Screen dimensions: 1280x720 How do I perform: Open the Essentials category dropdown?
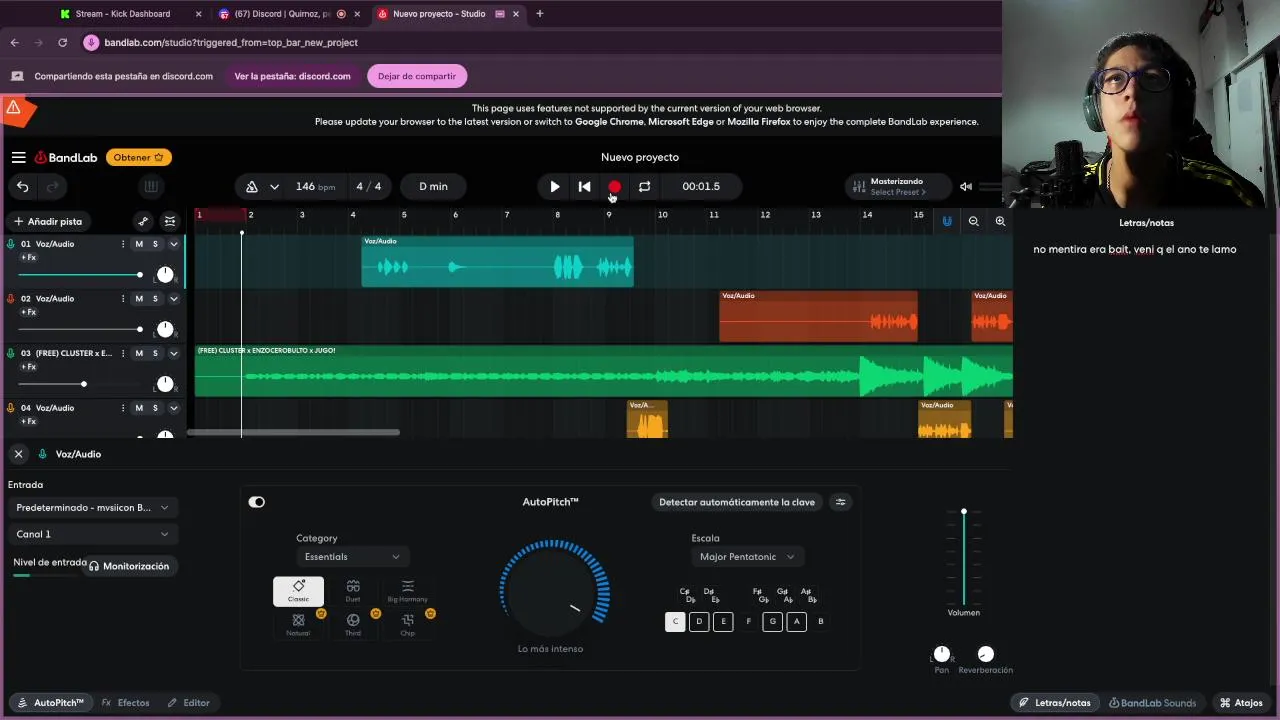352,557
